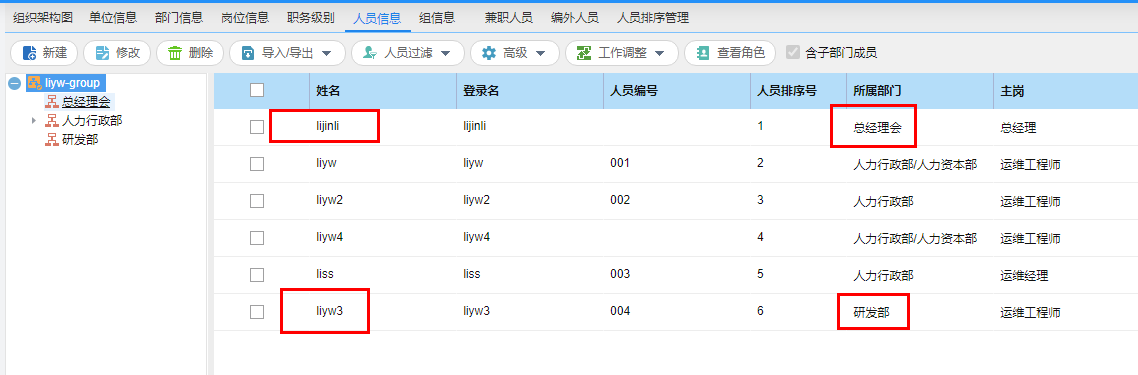The image size is (1138, 375).
Task: Check the box for lijinli row
Action: (256, 127)
